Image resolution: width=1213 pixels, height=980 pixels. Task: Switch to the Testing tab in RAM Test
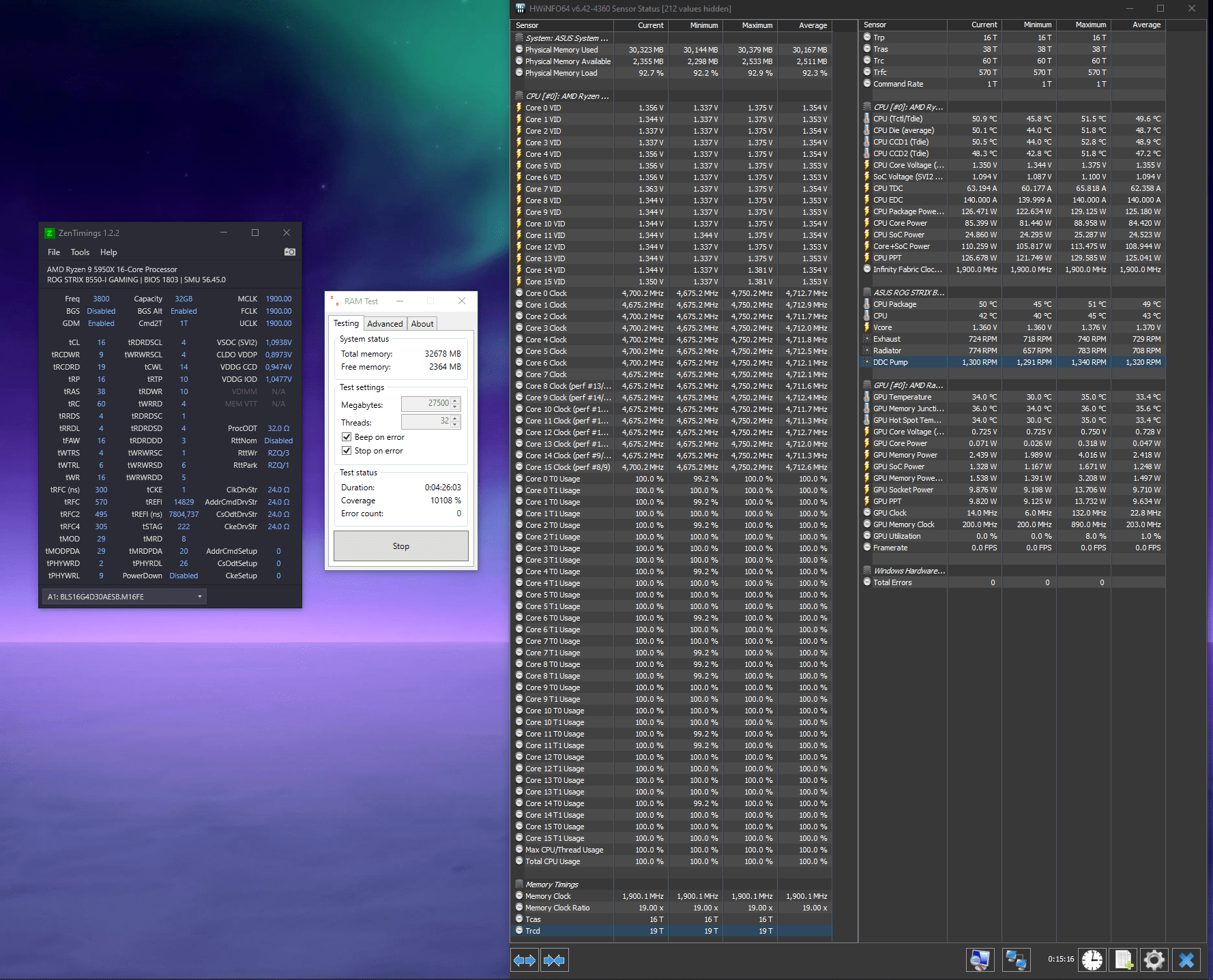[346, 323]
